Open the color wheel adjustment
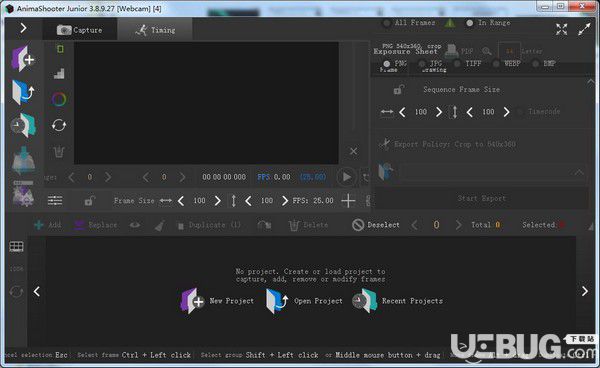The height and width of the screenshot is (368, 600). [x=59, y=99]
